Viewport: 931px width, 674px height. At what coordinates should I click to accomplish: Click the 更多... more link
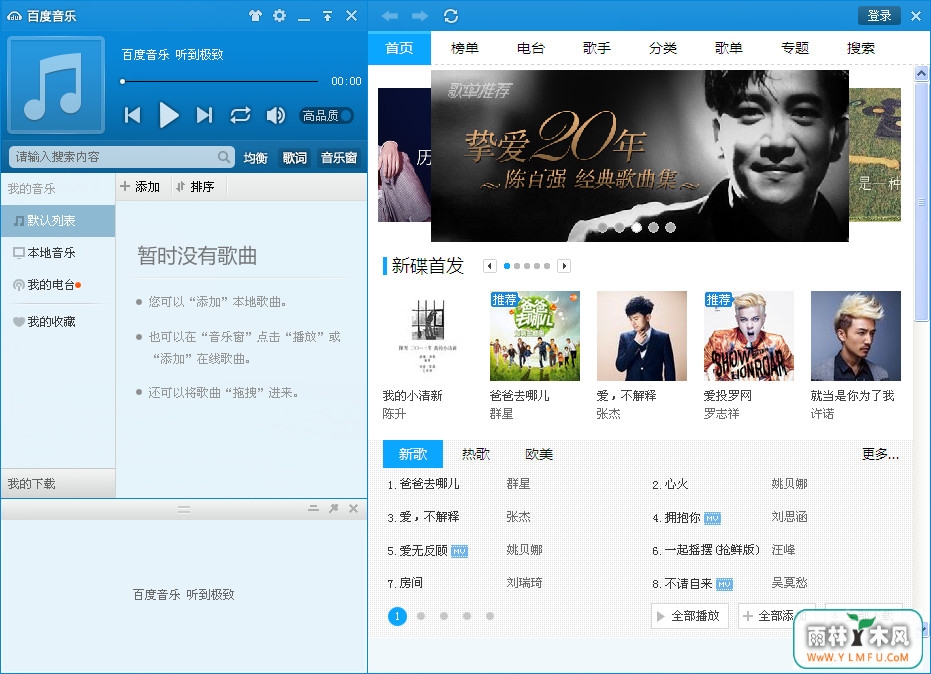[x=880, y=454]
